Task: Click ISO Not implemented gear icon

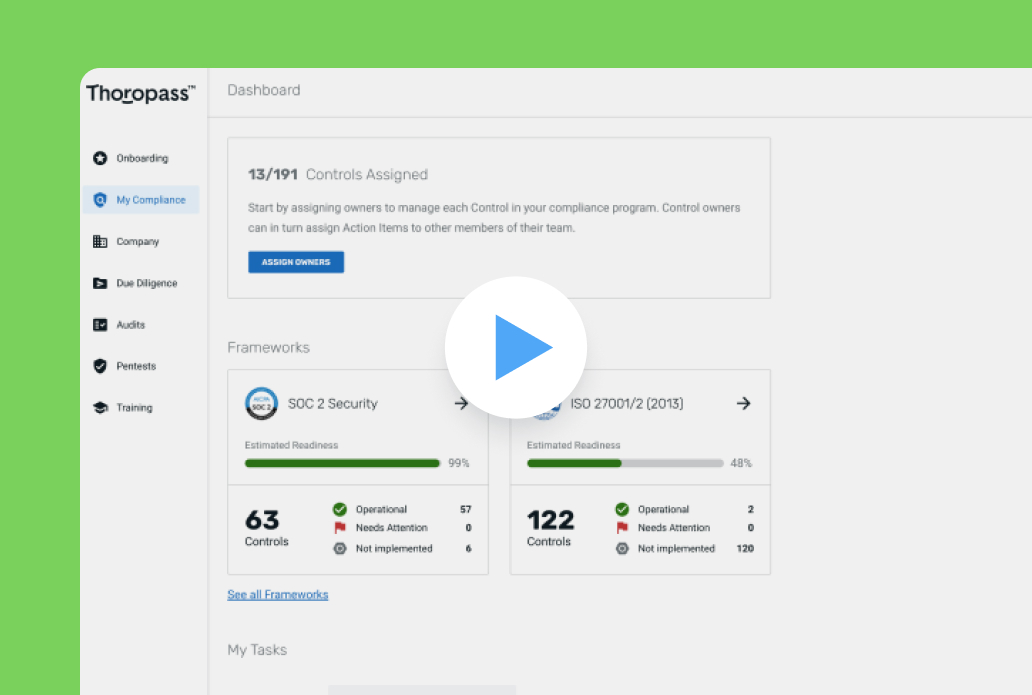Action: (x=622, y=548)
